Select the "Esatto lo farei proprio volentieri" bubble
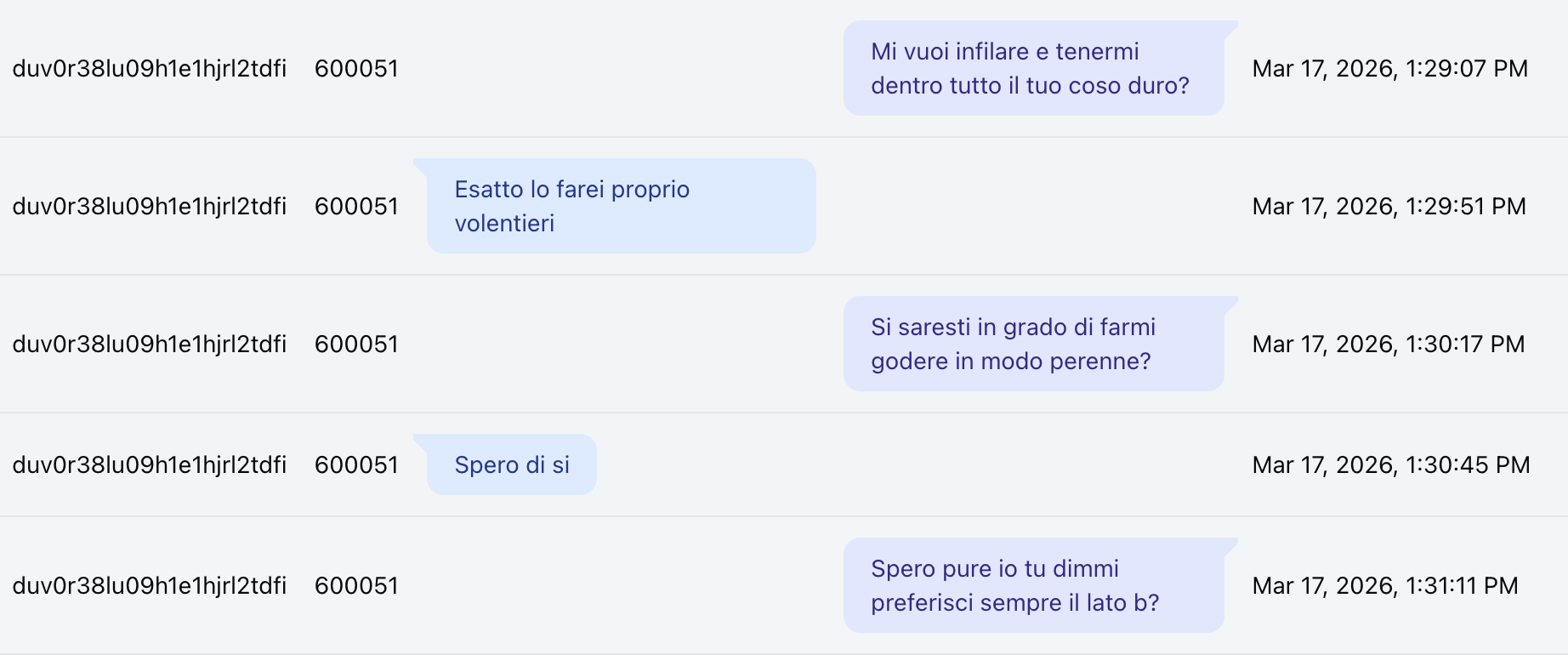 click(x=621, y=206)
